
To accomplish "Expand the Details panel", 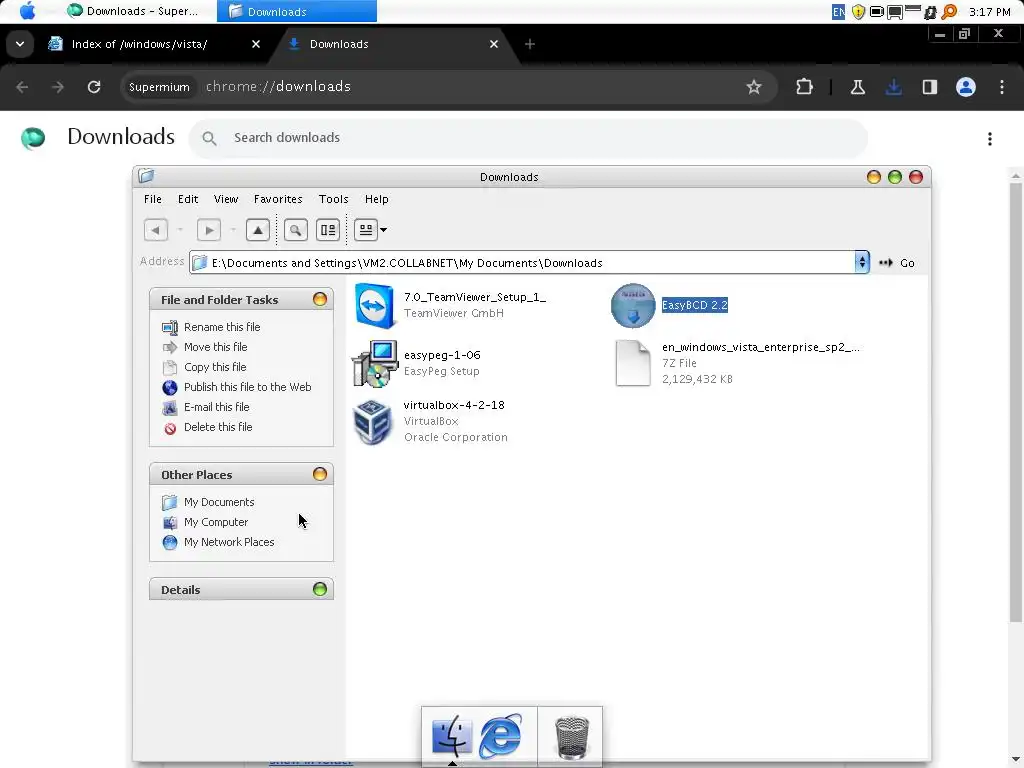I will (x=320, y=589).
